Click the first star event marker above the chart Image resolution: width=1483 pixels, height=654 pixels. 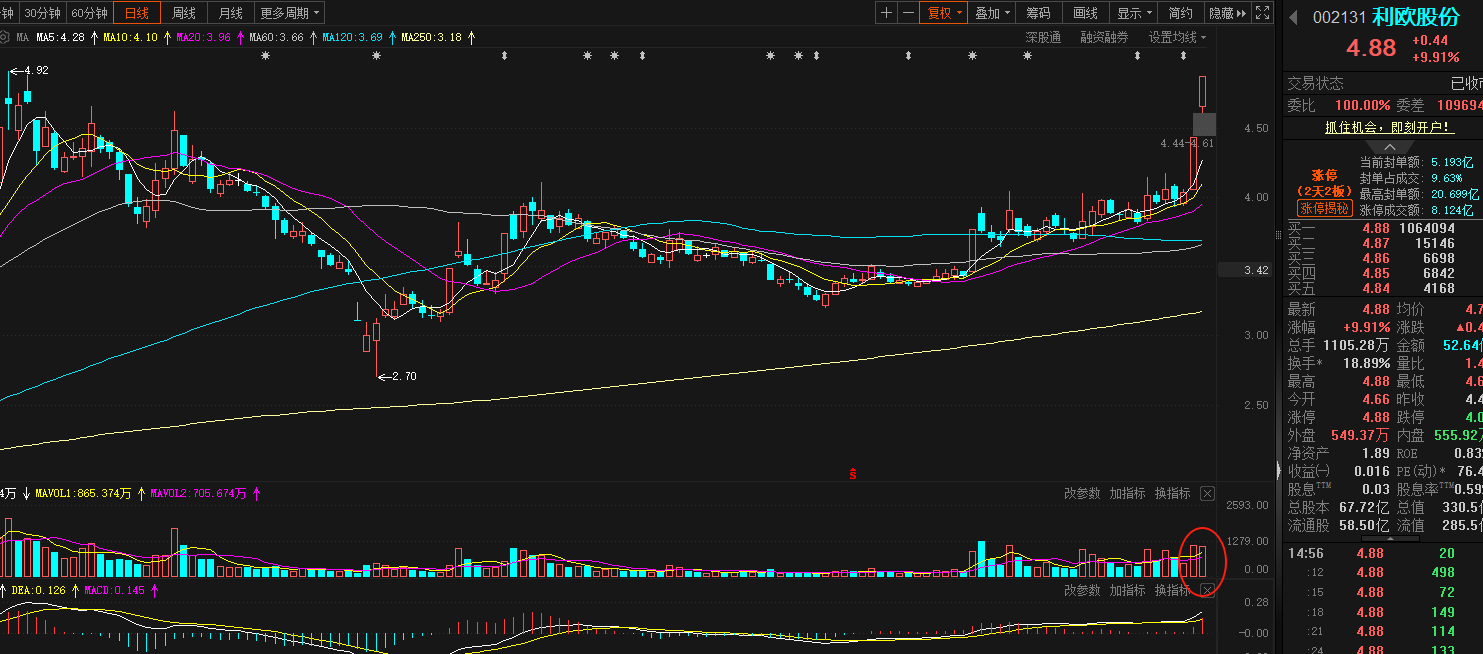pyautogui.click(x=265, y=56)
